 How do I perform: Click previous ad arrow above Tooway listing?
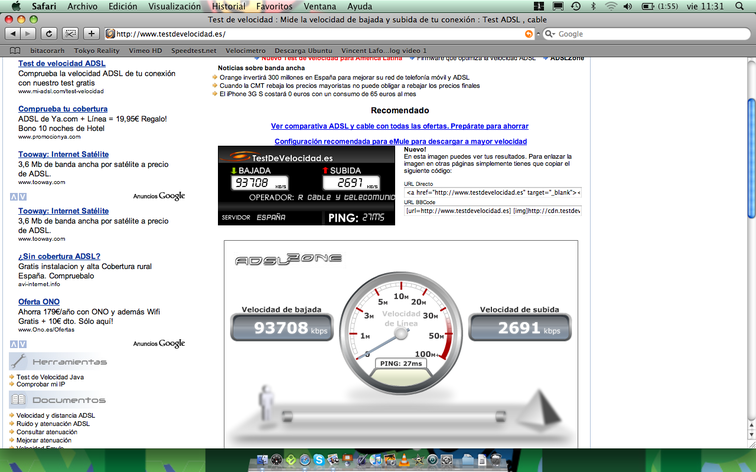(x=14, y=197)
